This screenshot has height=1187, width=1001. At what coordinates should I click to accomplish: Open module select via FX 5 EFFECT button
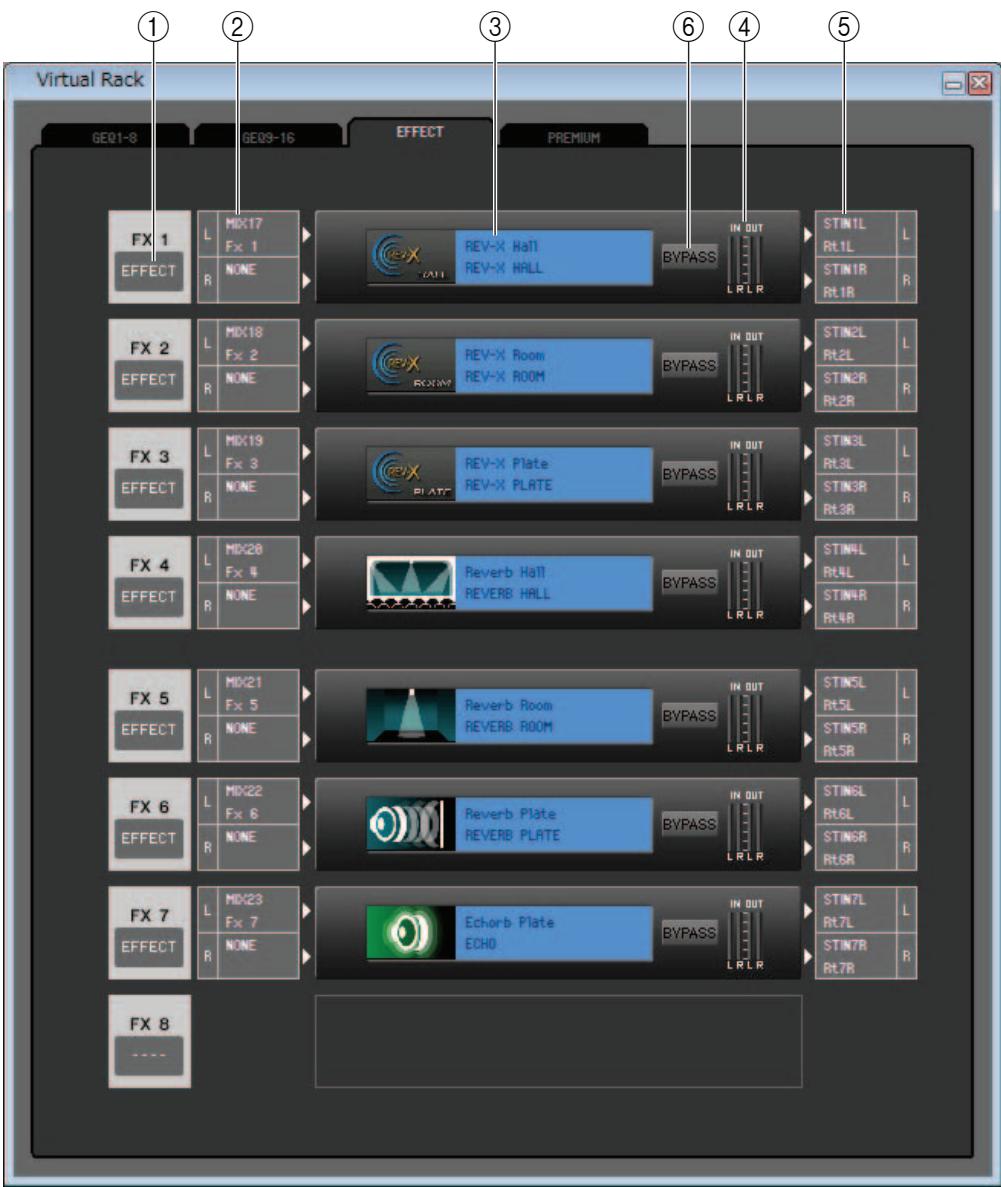[148, 731]
